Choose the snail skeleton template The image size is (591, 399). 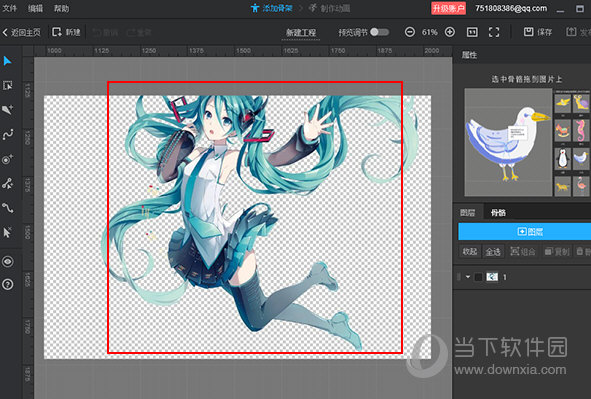tap(581, 104)
